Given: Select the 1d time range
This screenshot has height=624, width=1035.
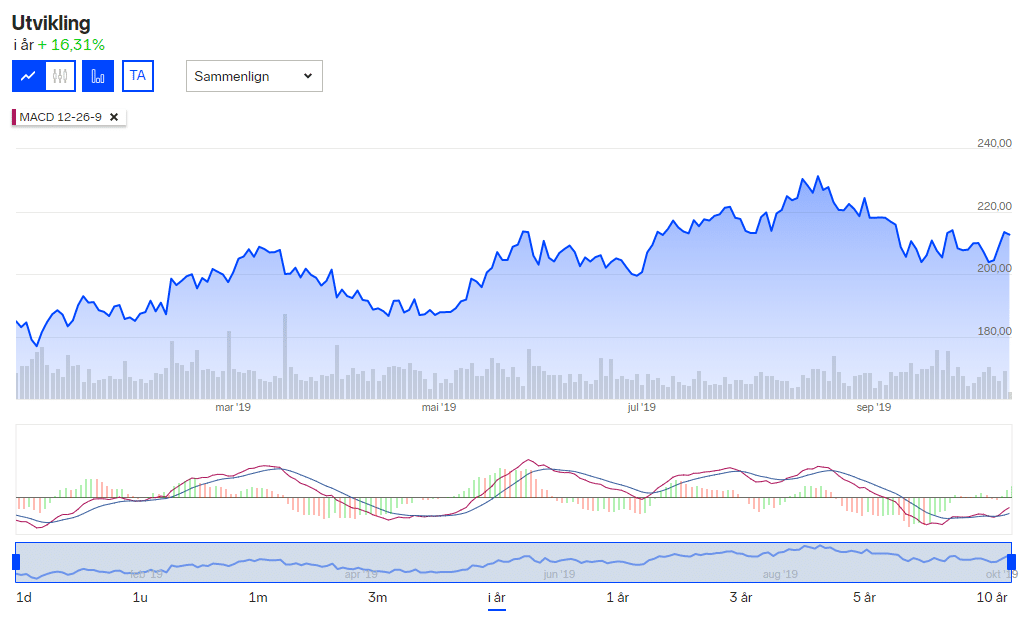Looking at the screenshot, I should click(x=24, y=598).
